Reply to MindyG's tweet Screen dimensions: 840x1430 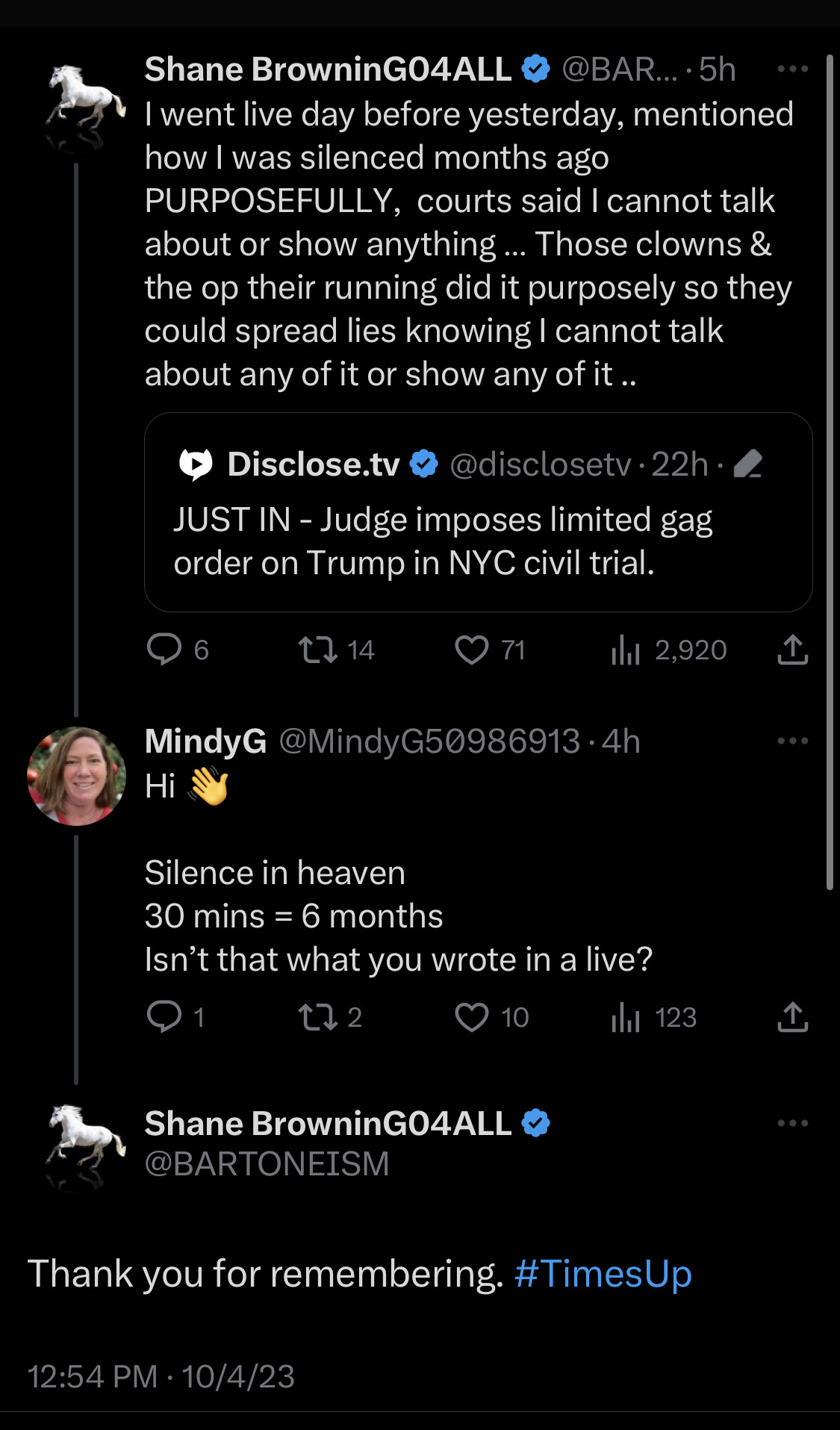[x=165, y=1016]
